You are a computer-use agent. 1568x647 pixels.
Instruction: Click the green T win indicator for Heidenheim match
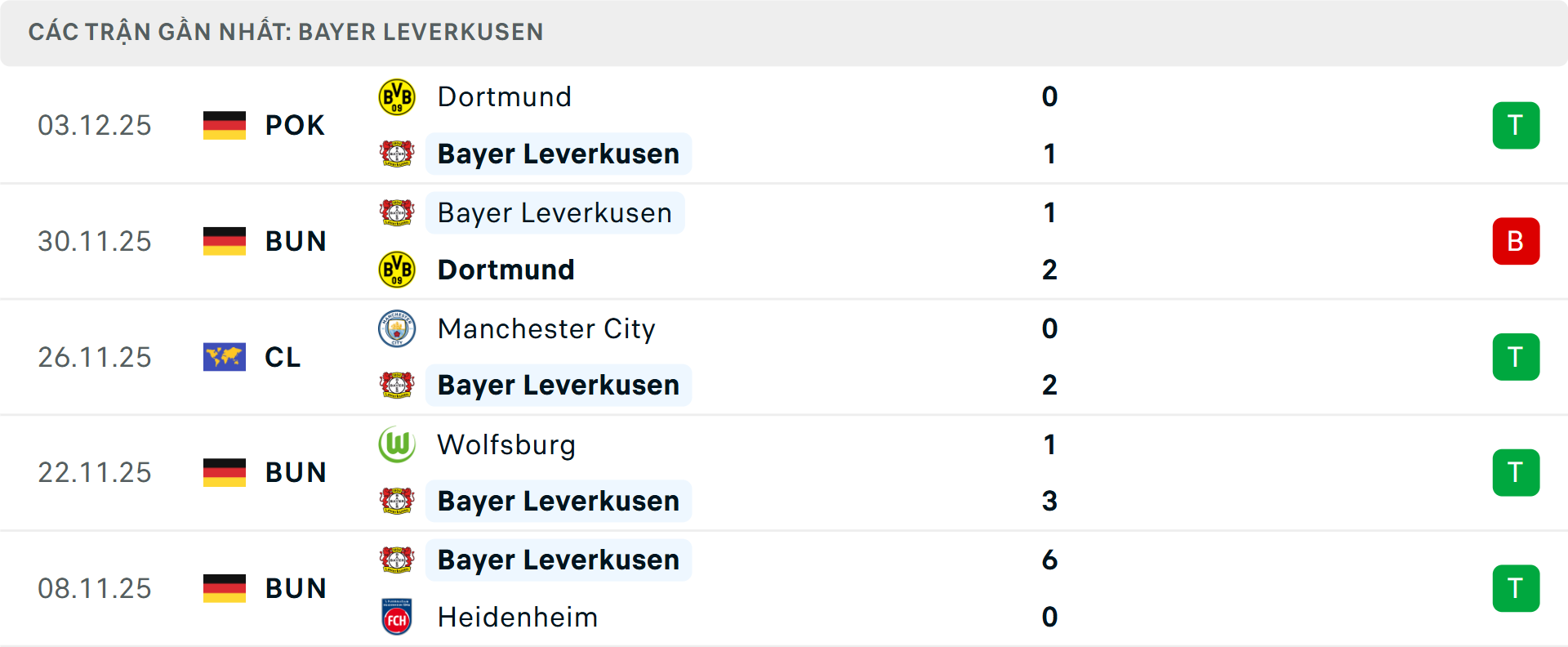[x=1516, y=587]
